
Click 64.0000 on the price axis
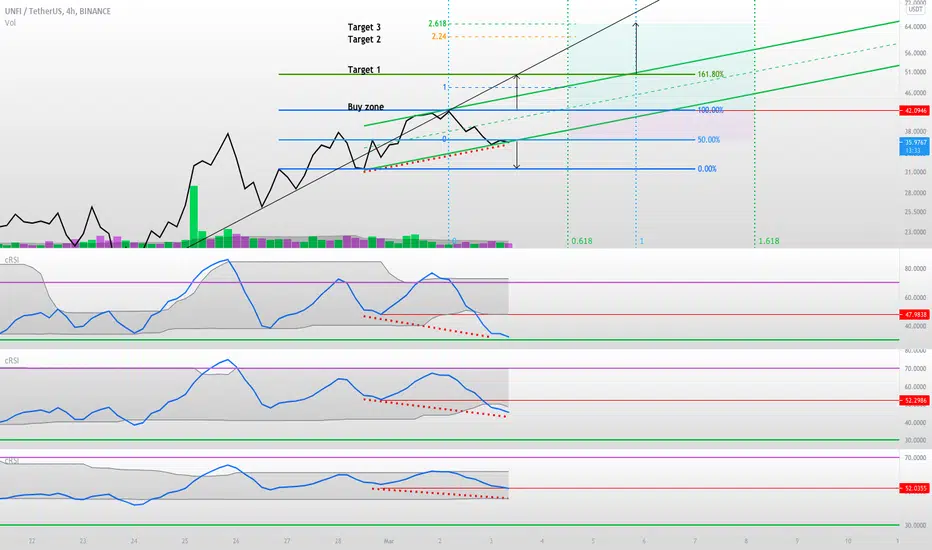coord(915,27)
